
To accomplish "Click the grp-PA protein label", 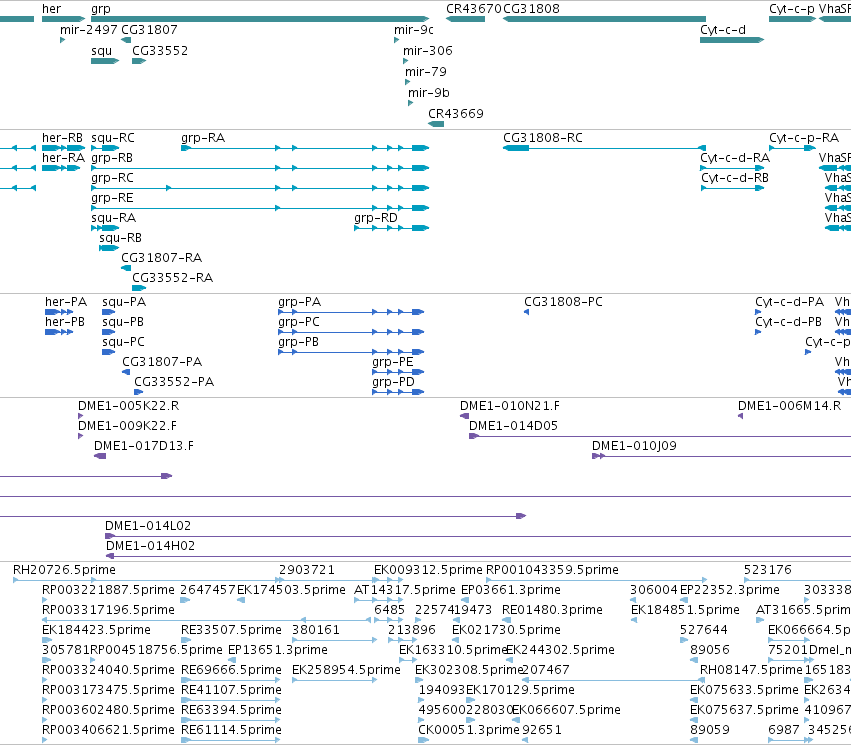I will pyautogui.click(x=300, y=302).
